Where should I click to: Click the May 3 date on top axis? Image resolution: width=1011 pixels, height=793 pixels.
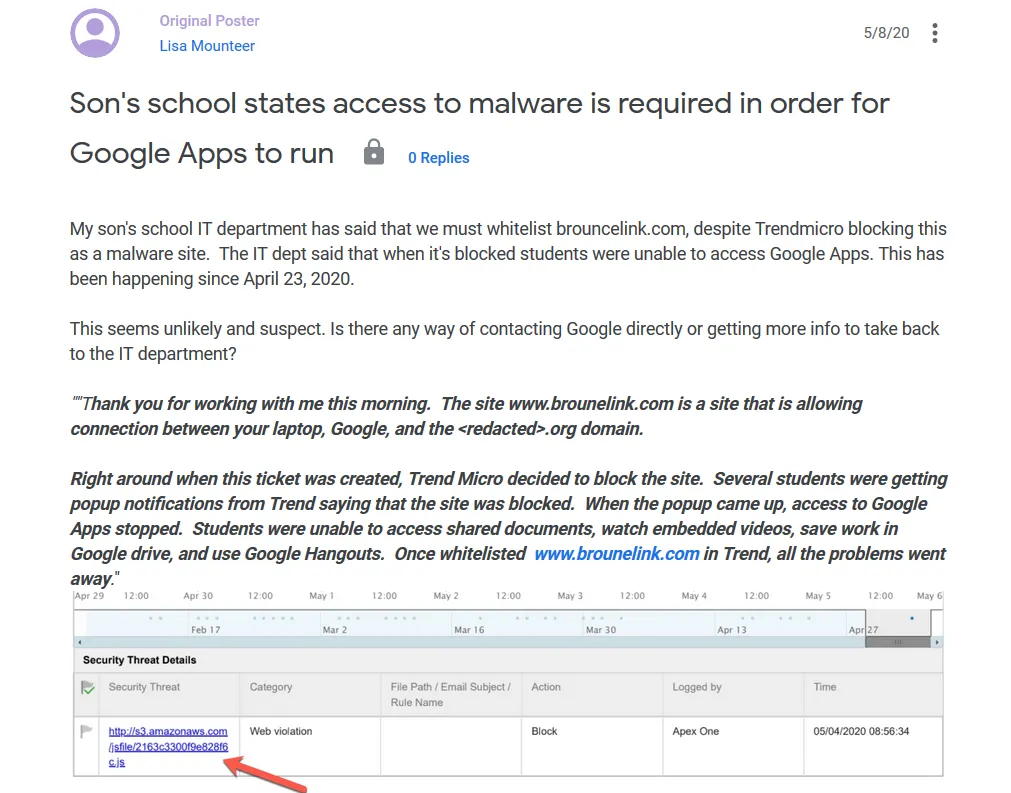(570, 596)
